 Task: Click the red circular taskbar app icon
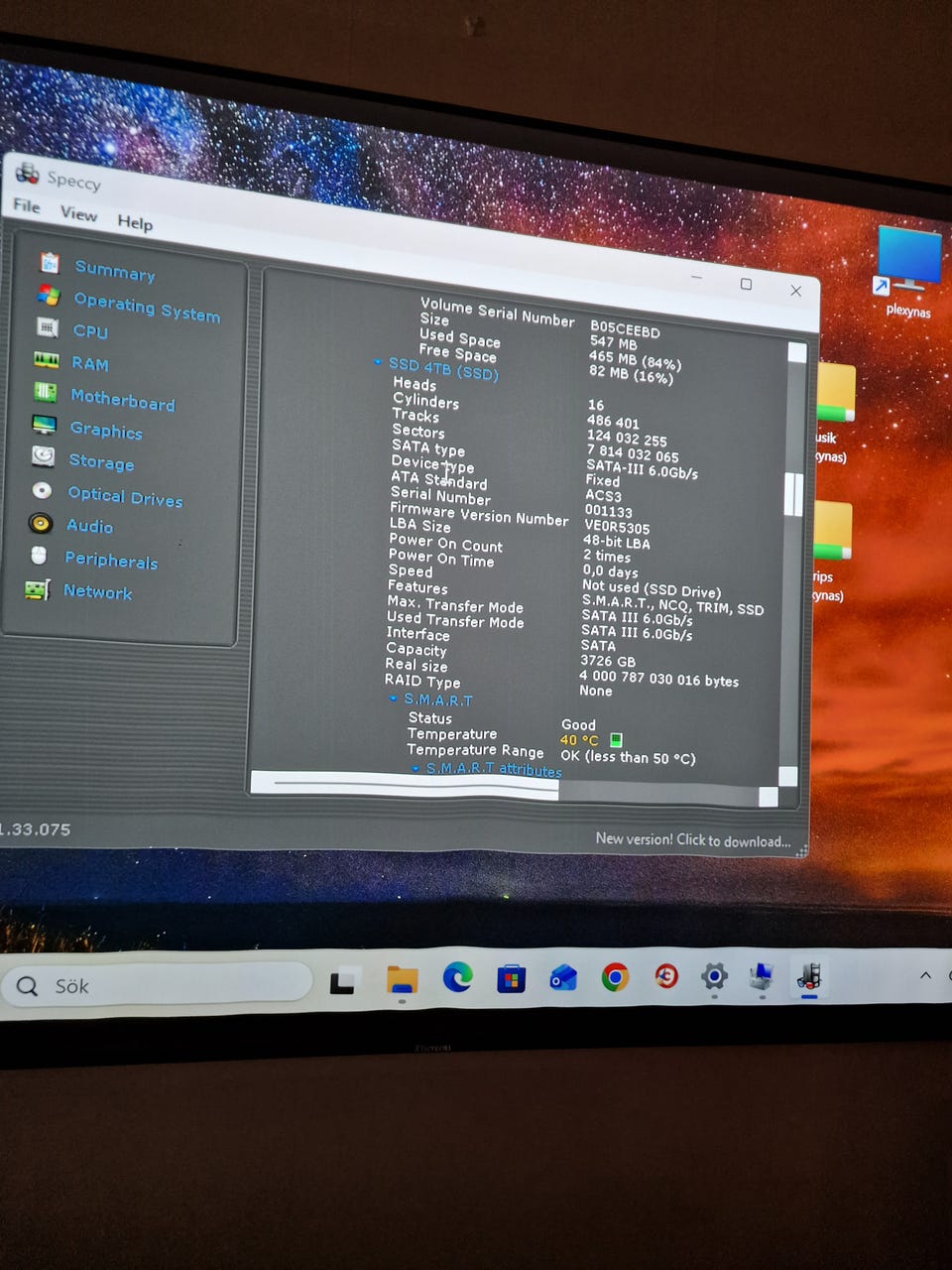tap(666, 977)
